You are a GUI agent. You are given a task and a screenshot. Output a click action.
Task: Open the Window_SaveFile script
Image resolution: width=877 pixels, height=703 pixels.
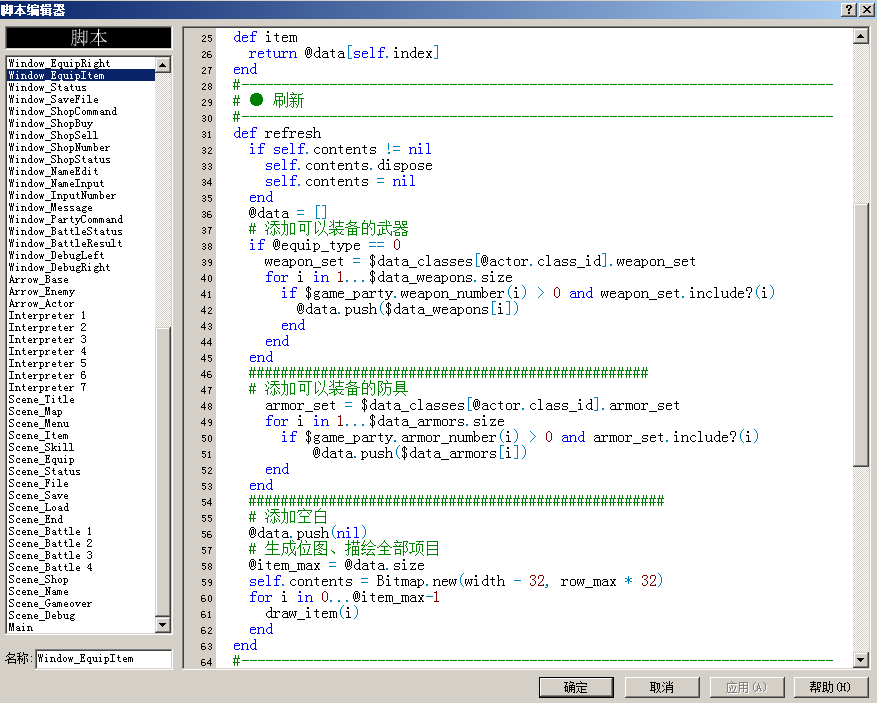(81, 100)
